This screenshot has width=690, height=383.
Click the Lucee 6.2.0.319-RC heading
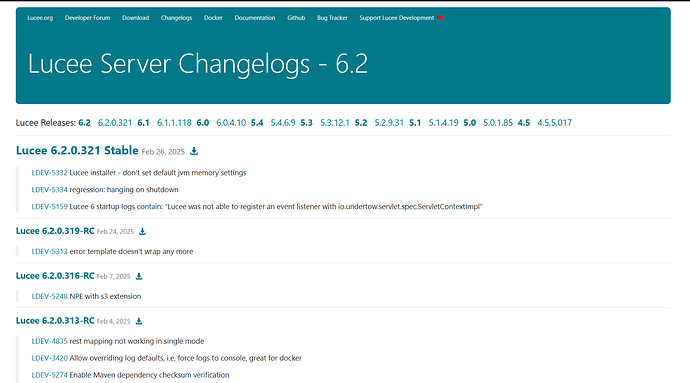coord(55,231)
